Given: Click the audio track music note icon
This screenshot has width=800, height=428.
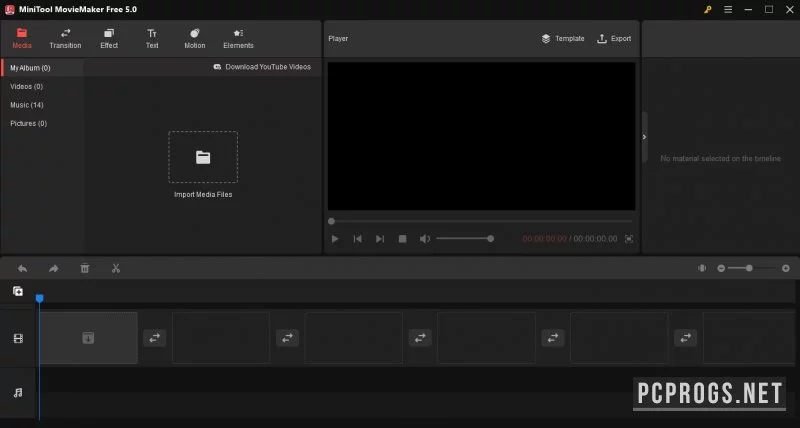Looking at the screenshot, I should [18, 392].
